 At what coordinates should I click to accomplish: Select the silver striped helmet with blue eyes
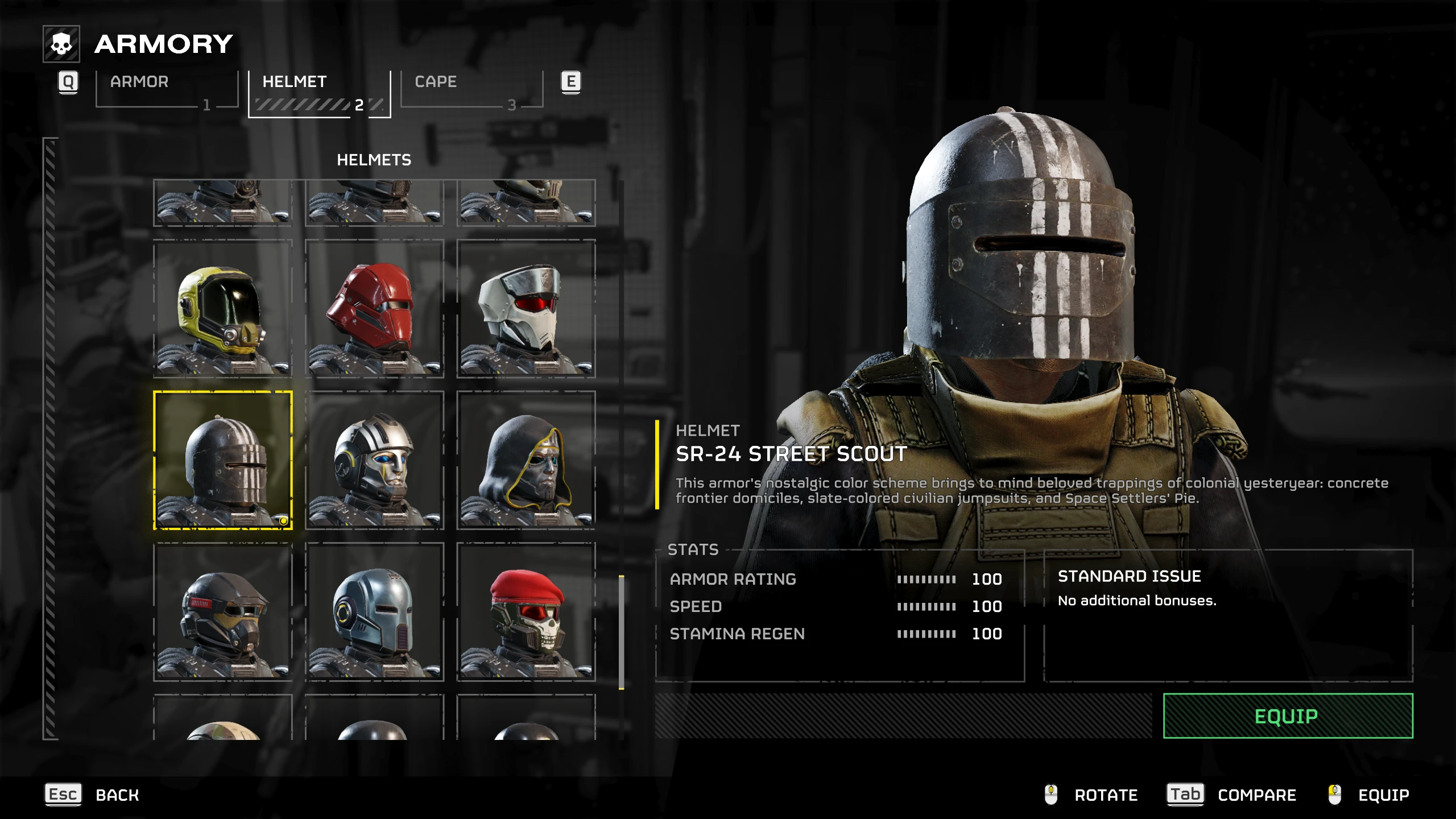point(374,460)
